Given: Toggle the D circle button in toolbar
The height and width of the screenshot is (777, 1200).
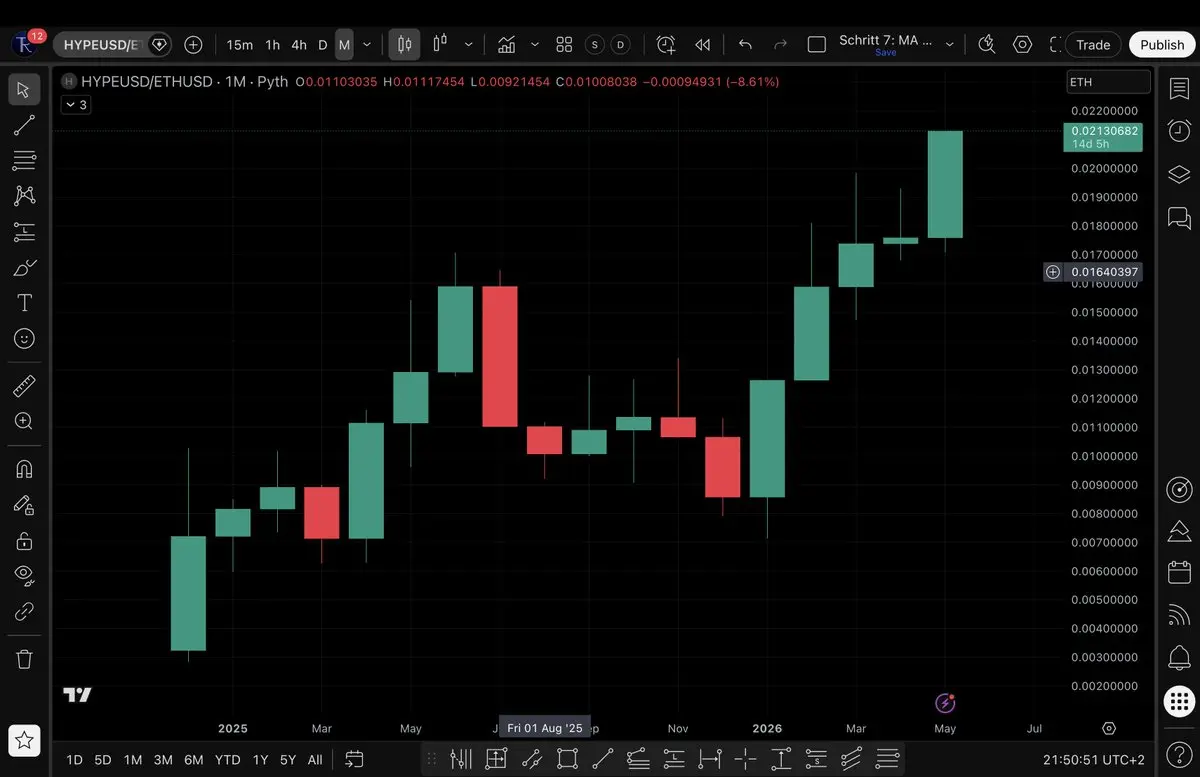Looking at the screenshot, I should 621,44.
